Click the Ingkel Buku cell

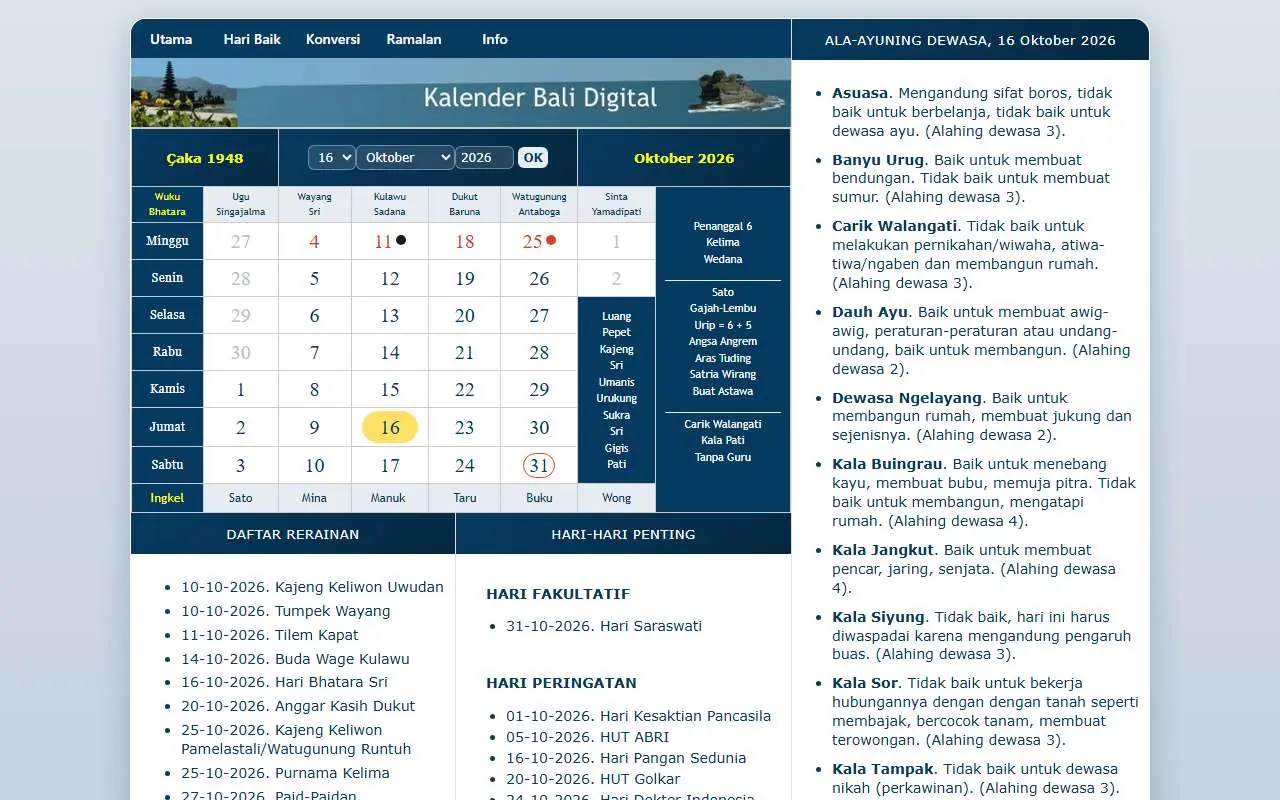539,497
